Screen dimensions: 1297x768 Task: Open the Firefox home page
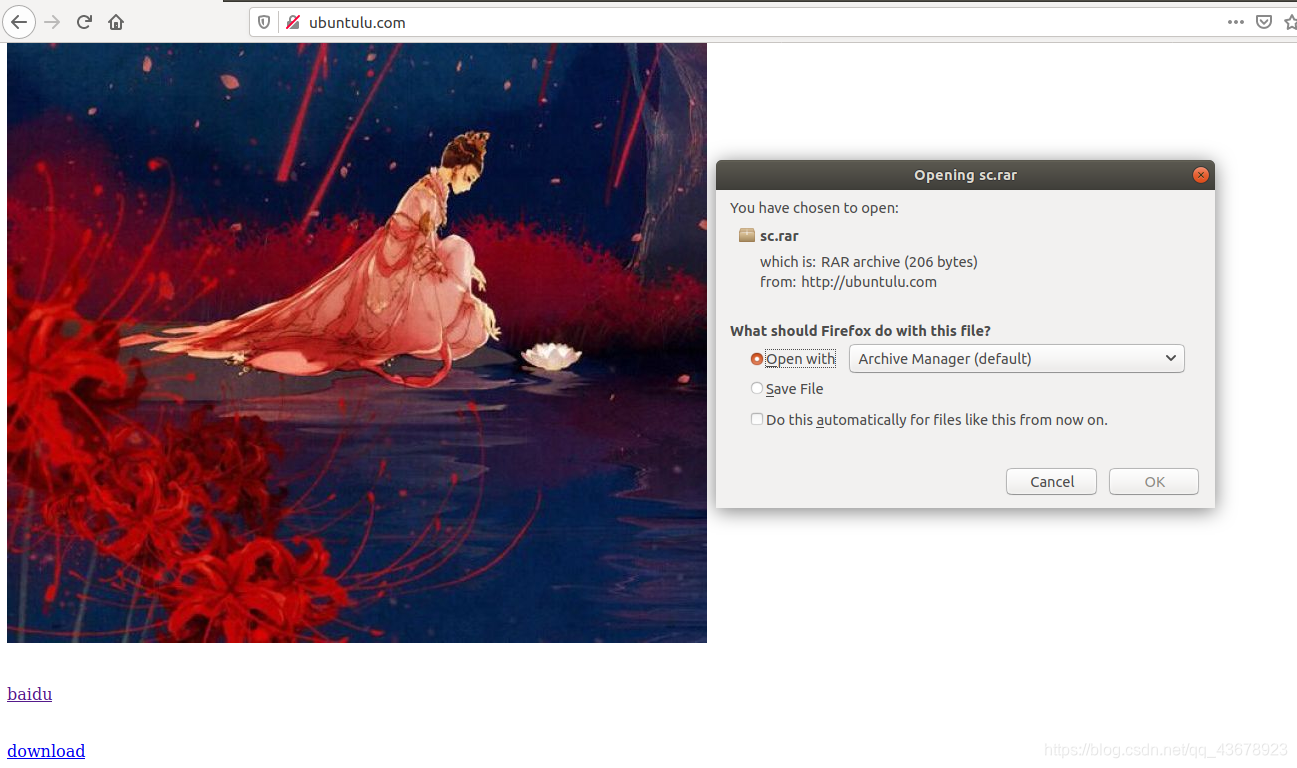pos(116,22)
